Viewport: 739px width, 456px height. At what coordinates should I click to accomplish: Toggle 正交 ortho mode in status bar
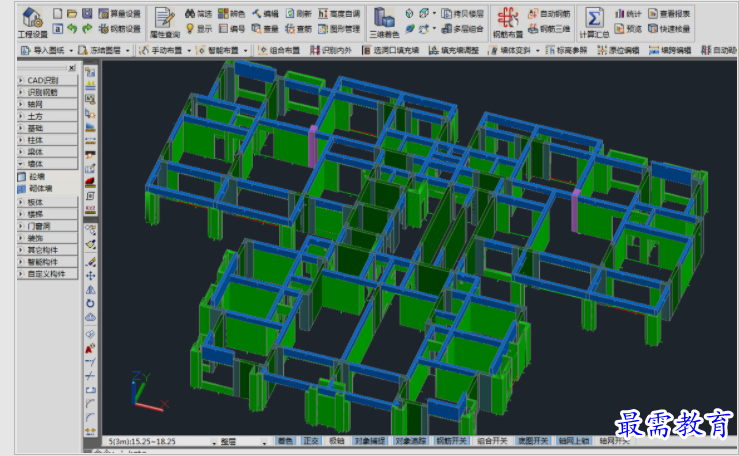[x=311, y=441]
